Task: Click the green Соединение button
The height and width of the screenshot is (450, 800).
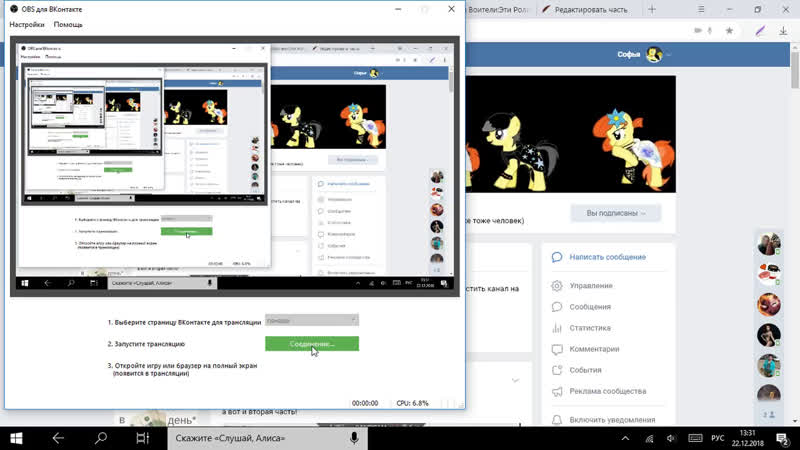Action: coord(312,344)
